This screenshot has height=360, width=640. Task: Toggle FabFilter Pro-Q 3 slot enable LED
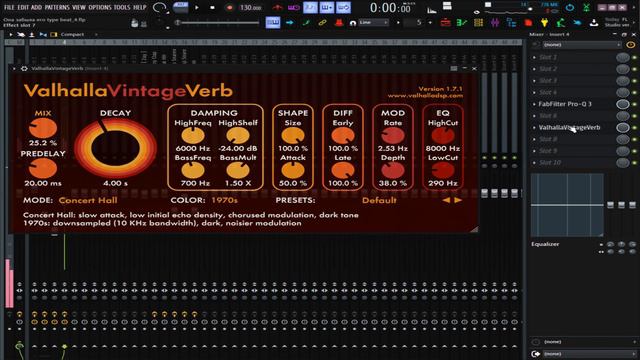(x=634, y=104)
